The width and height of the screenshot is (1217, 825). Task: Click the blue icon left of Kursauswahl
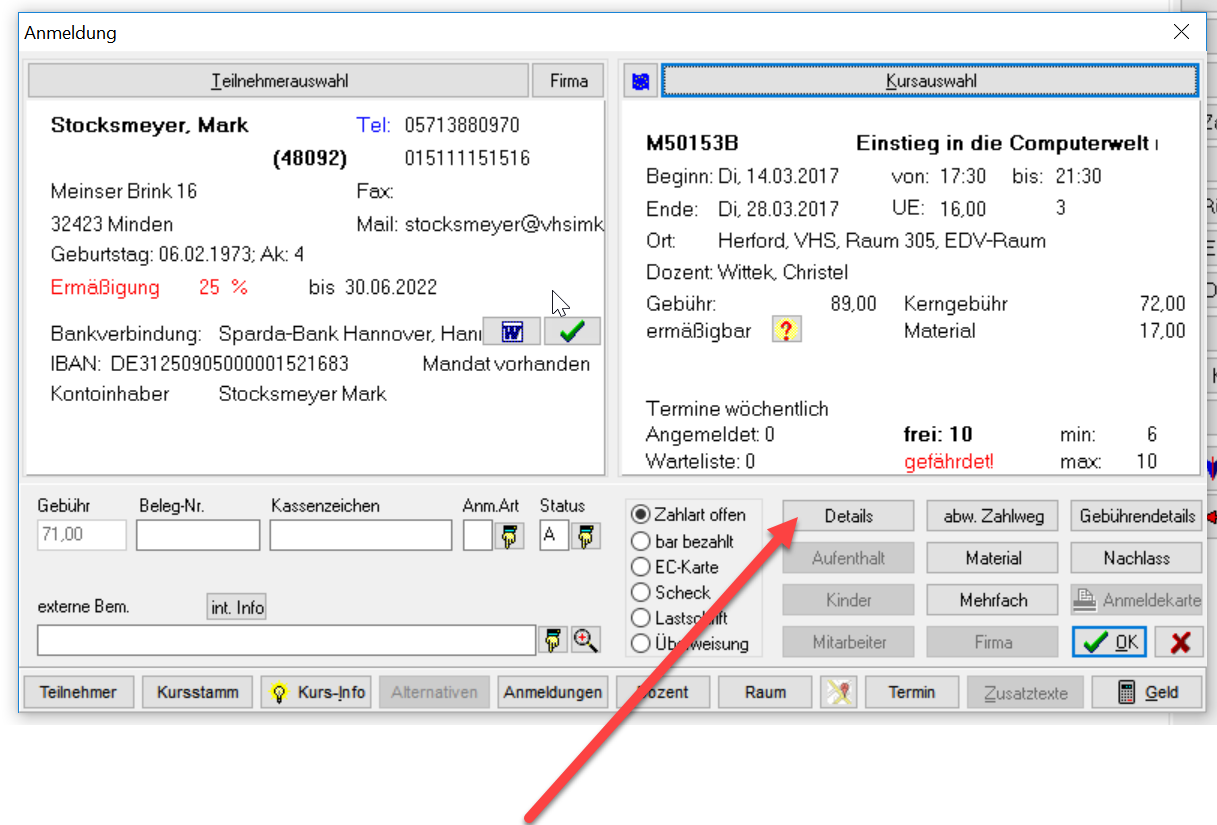click(641, 81)
